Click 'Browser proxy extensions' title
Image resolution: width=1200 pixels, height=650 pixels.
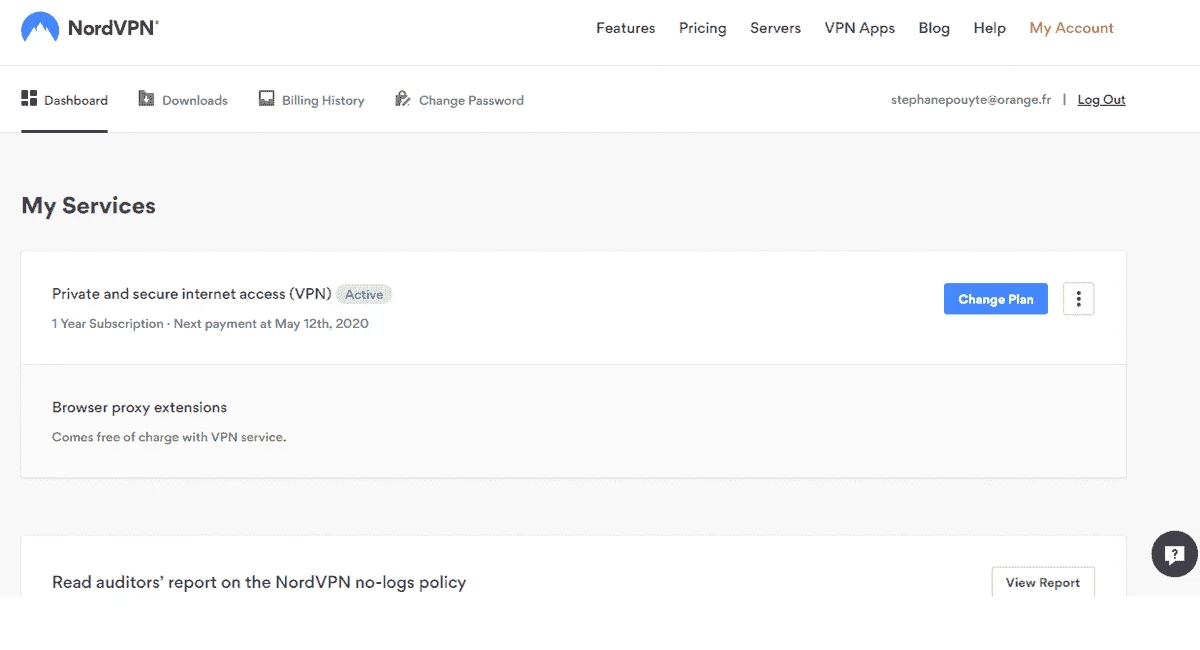point(139,407)
